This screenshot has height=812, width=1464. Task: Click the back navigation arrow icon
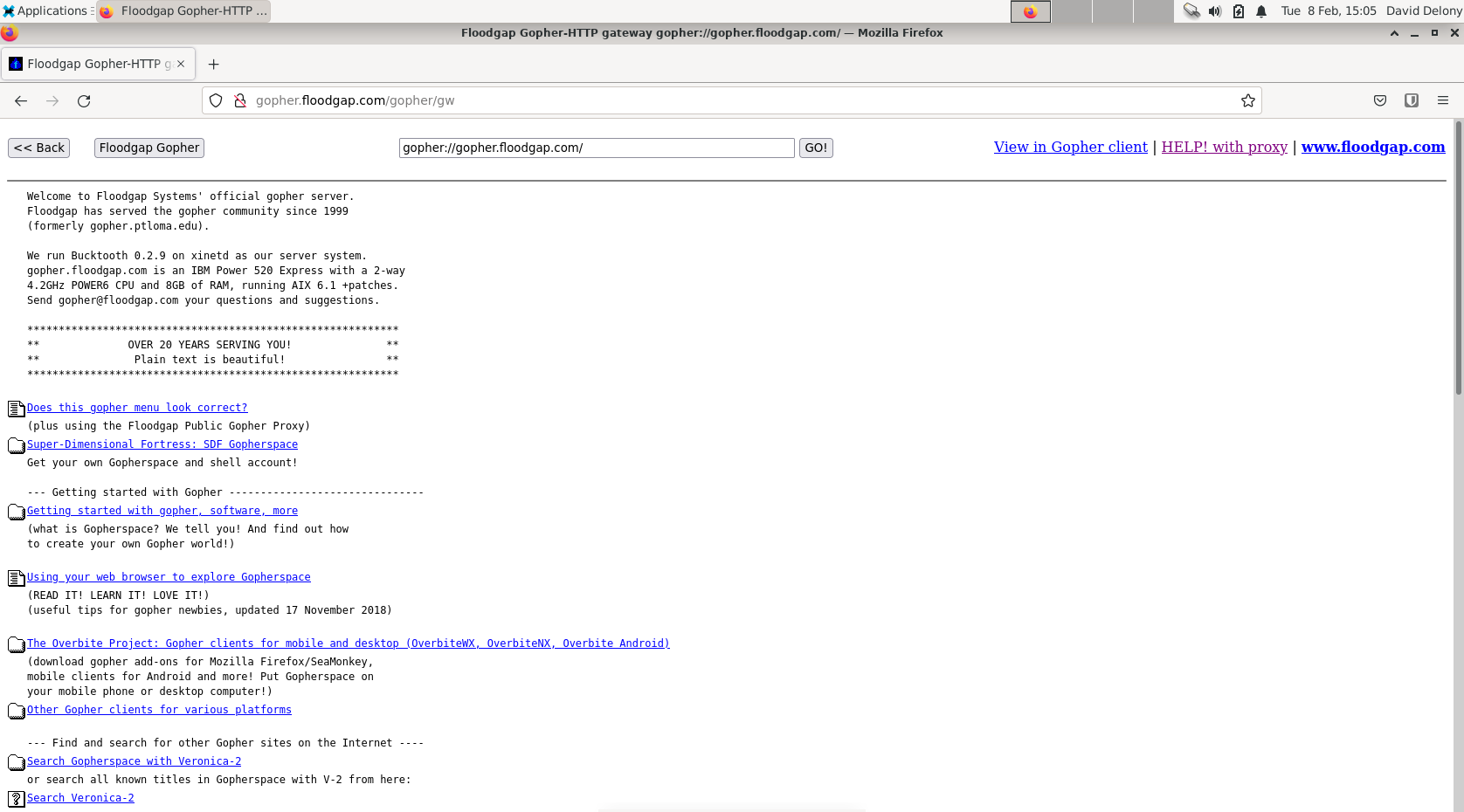(21, 100)
